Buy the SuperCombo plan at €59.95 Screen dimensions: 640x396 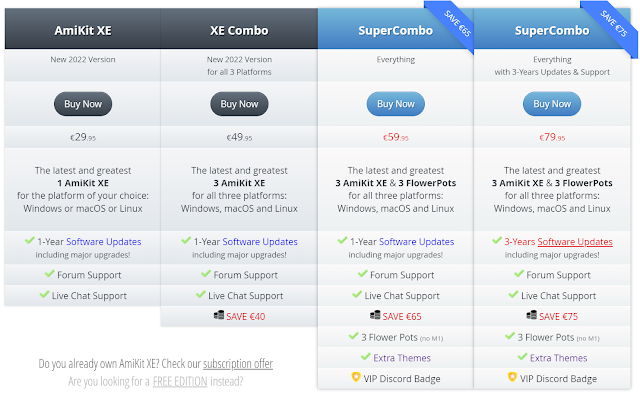point(396,104)
